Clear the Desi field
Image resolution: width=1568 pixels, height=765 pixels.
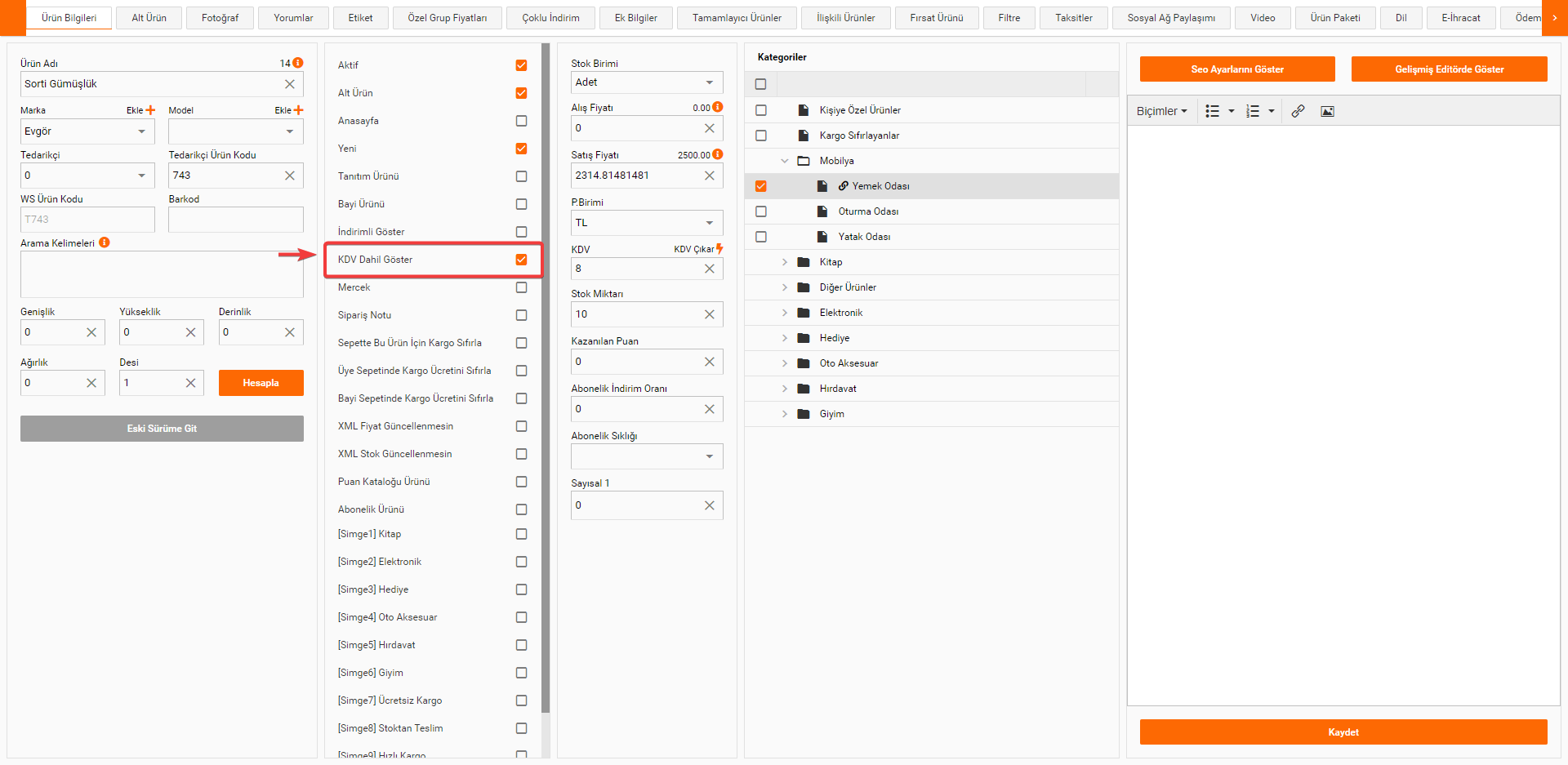point(190,383)
